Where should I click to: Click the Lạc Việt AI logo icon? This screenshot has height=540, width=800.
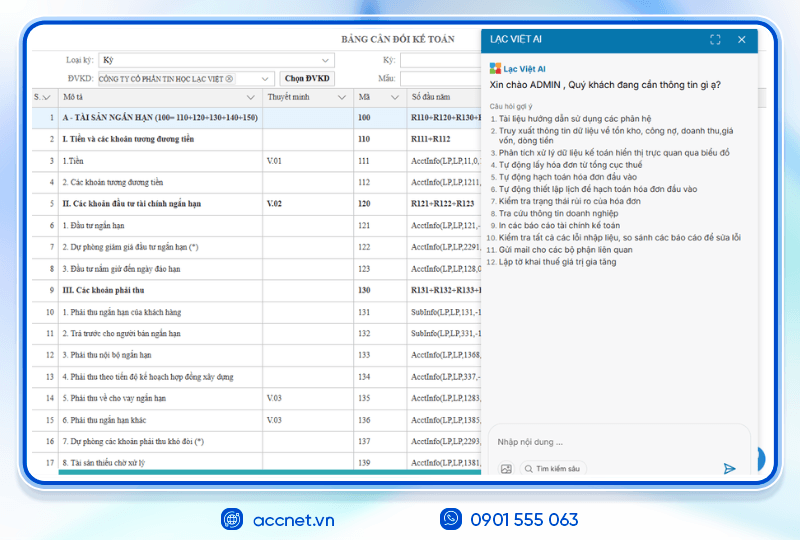point(495,69)
